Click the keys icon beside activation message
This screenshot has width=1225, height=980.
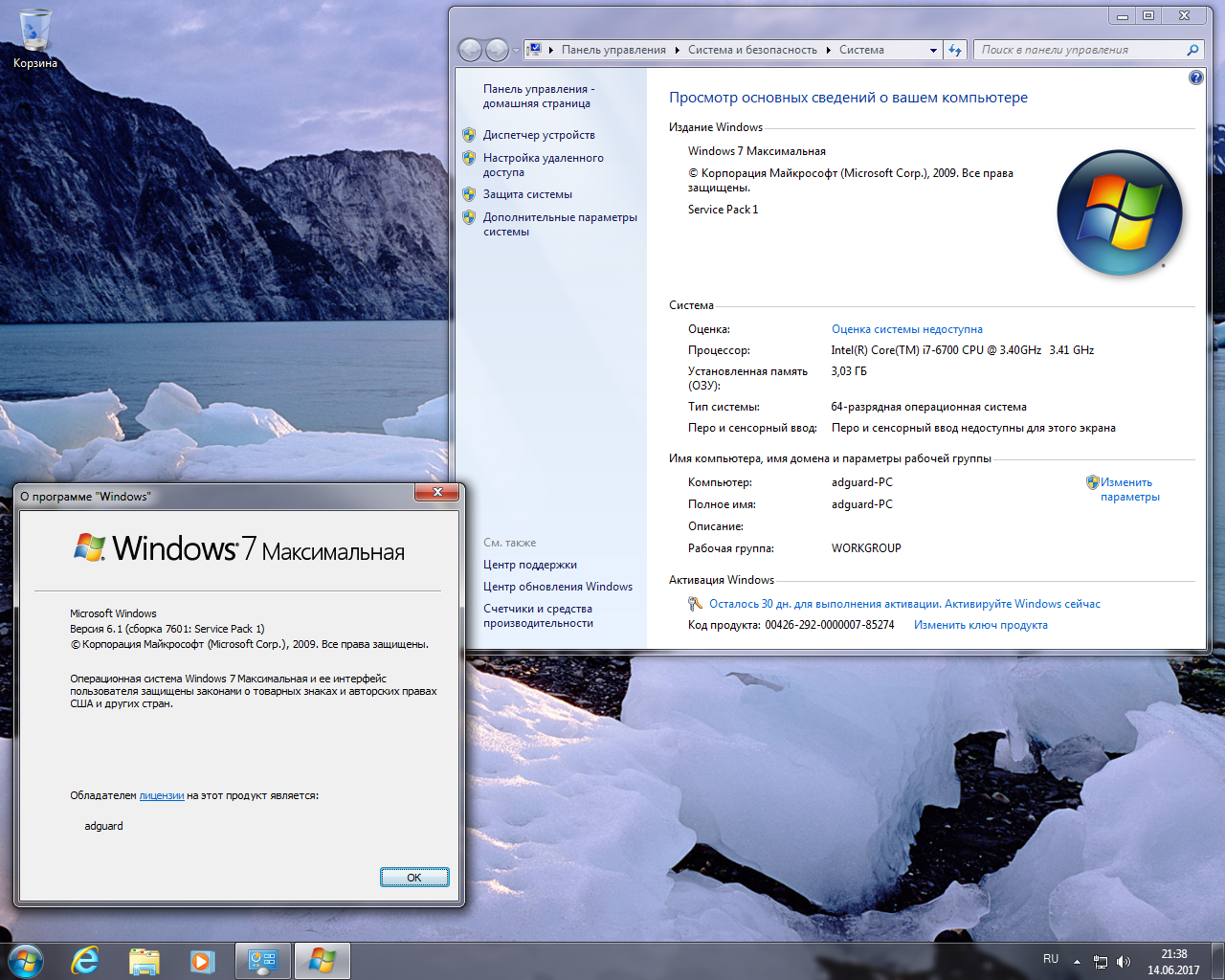click(x=696, y=604)
